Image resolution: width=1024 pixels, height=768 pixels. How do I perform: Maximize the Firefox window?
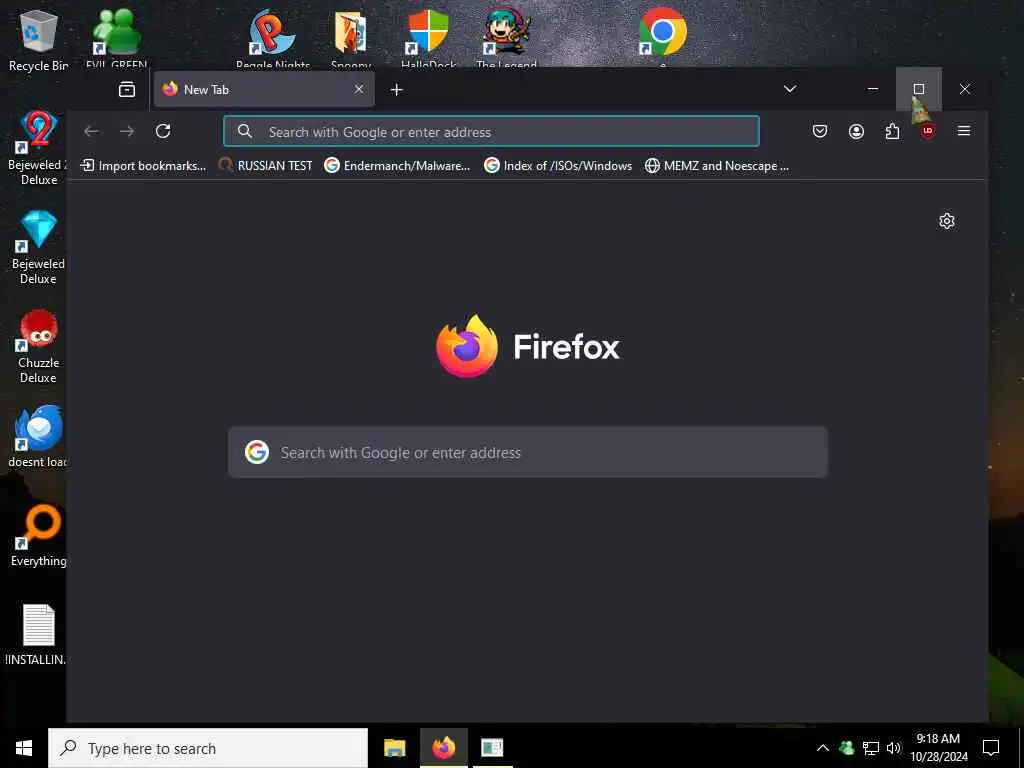coord(919,89)
